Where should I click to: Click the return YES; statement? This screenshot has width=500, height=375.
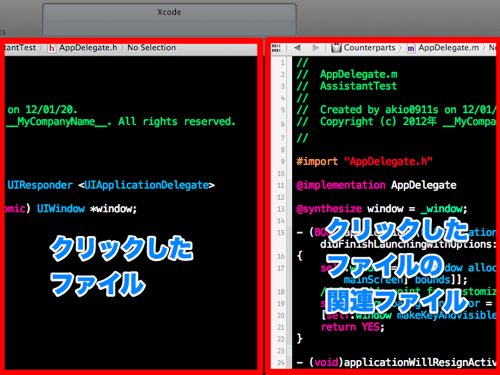pos(353,327)
